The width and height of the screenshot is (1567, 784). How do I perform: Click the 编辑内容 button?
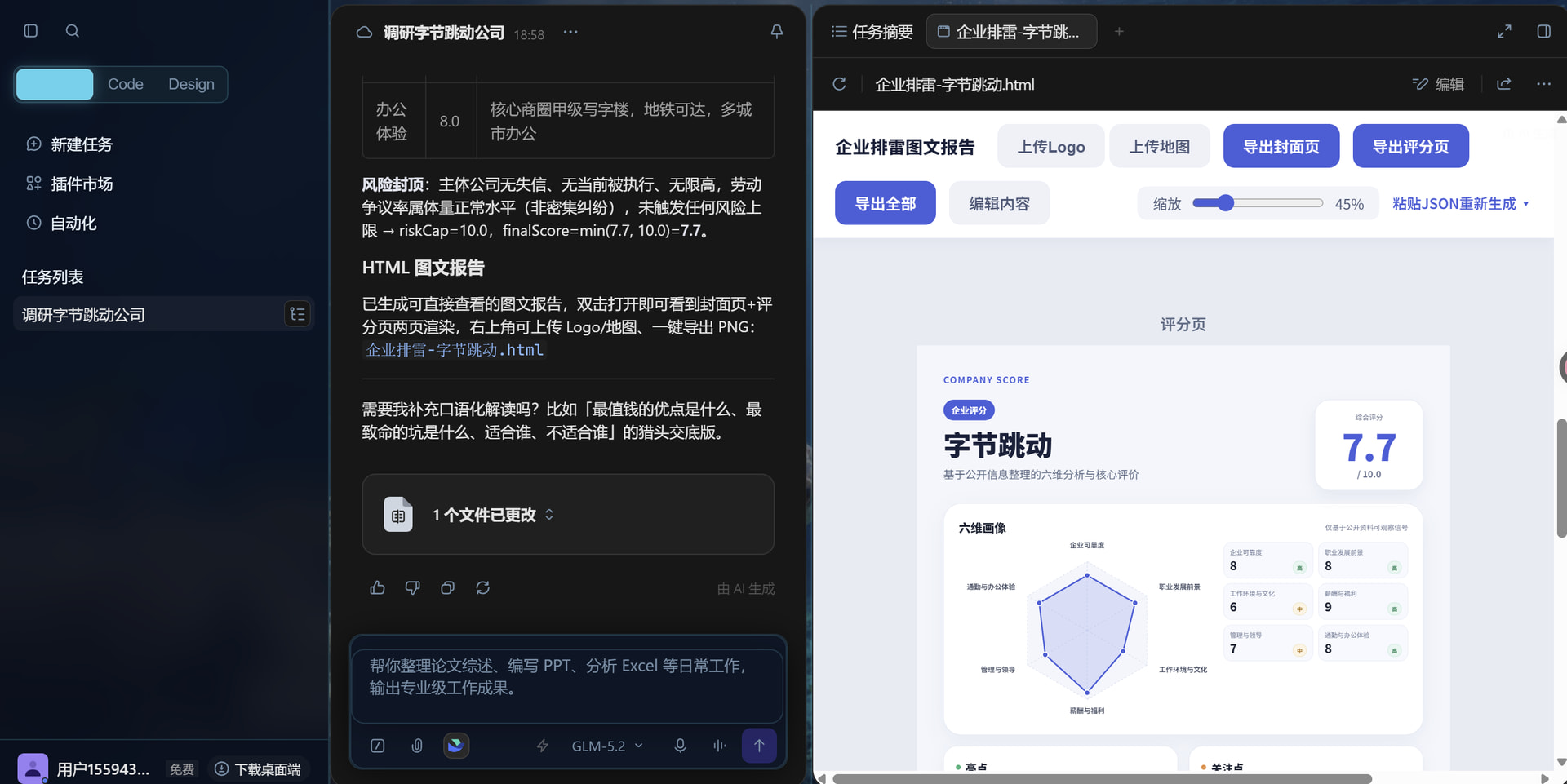tap(999, 204)
